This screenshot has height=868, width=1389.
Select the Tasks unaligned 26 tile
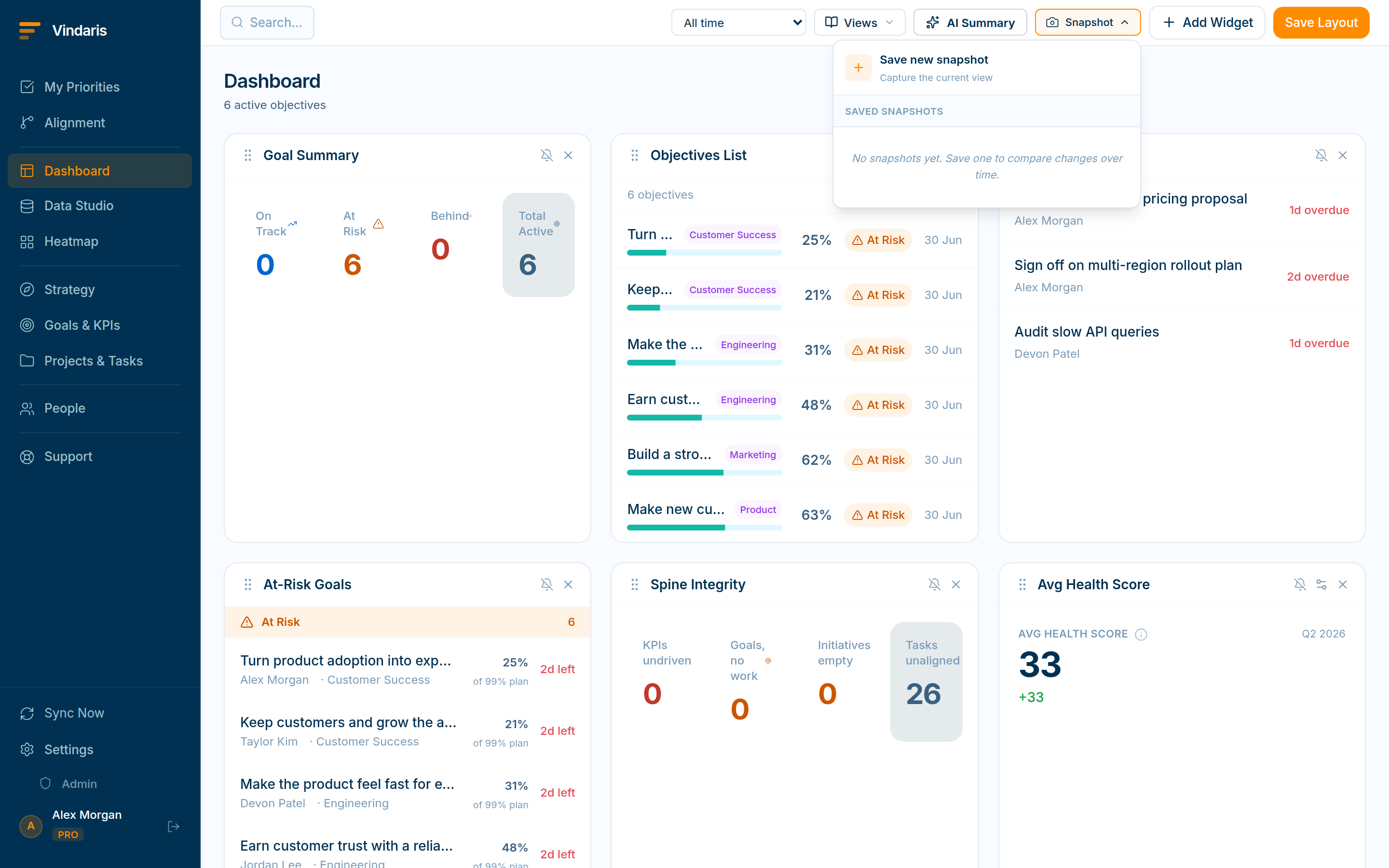pos(926,681)
